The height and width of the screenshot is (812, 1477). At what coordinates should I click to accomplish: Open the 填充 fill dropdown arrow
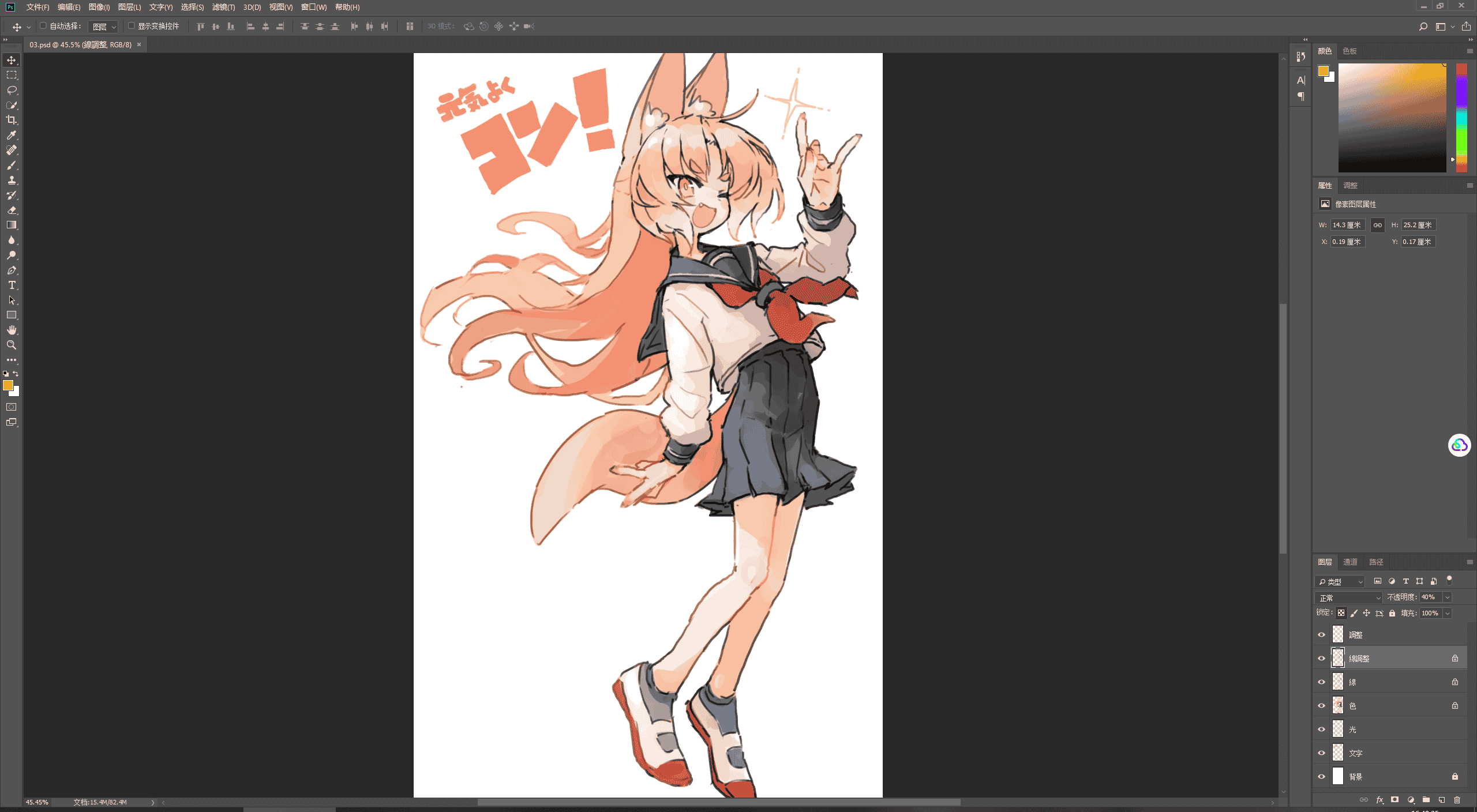pos(1447,613)
